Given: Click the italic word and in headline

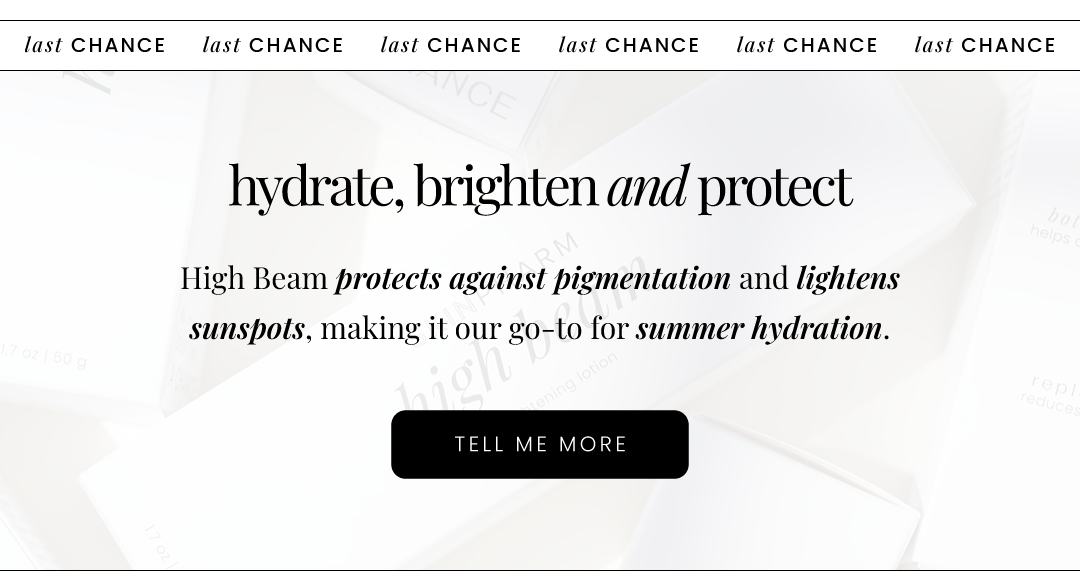Looking at the screenshot, I should click(x=647, y=186).
